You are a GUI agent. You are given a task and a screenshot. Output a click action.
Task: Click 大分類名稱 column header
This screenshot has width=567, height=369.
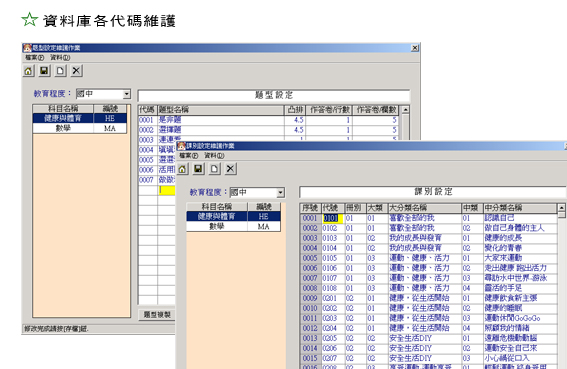point(425,208)
